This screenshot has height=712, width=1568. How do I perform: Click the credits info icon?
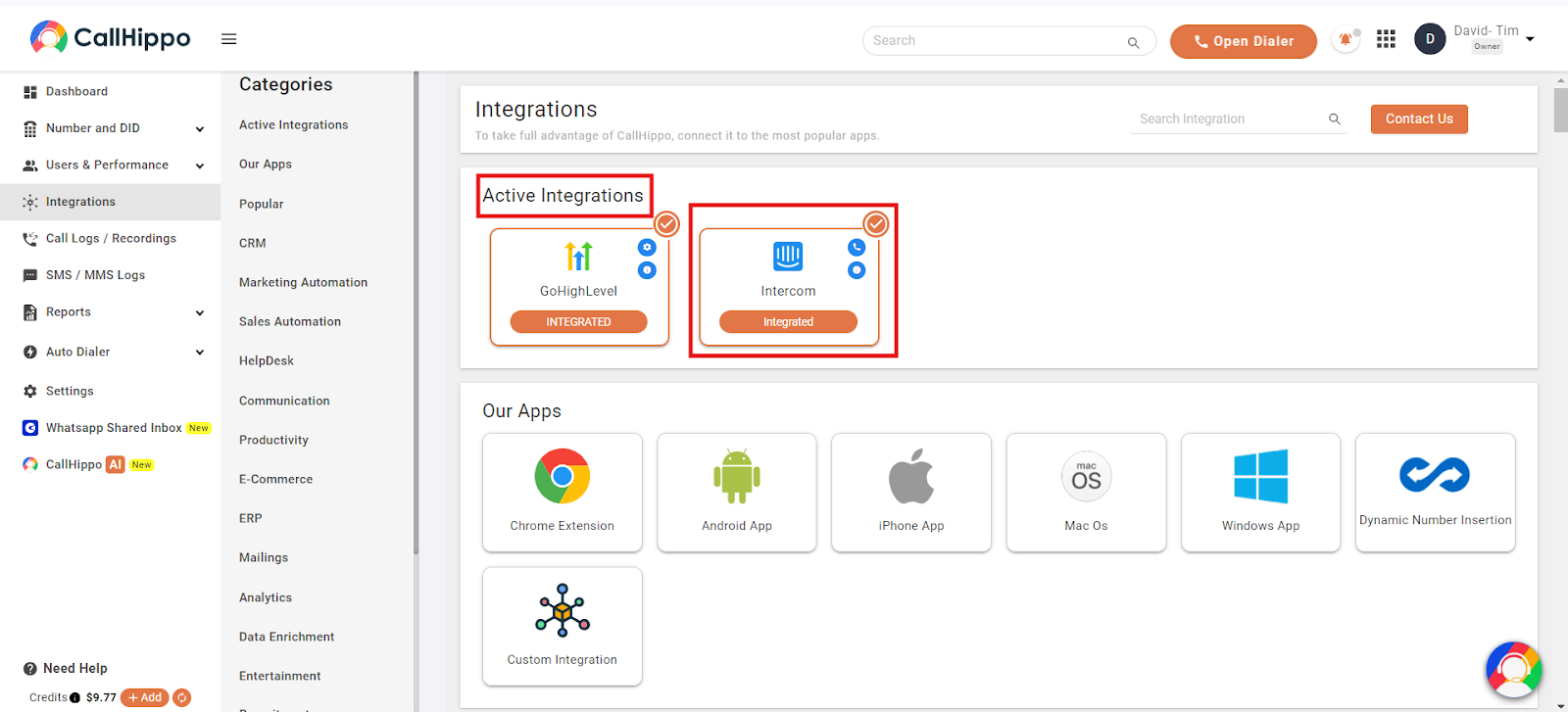click(x=74, y=698)
